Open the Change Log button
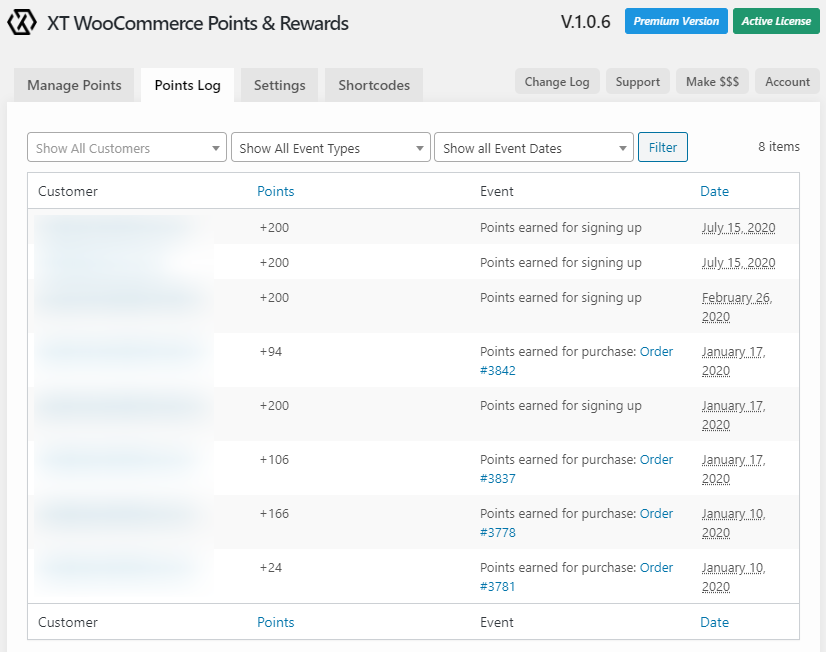826x652 pixels. tap(557, 82)
